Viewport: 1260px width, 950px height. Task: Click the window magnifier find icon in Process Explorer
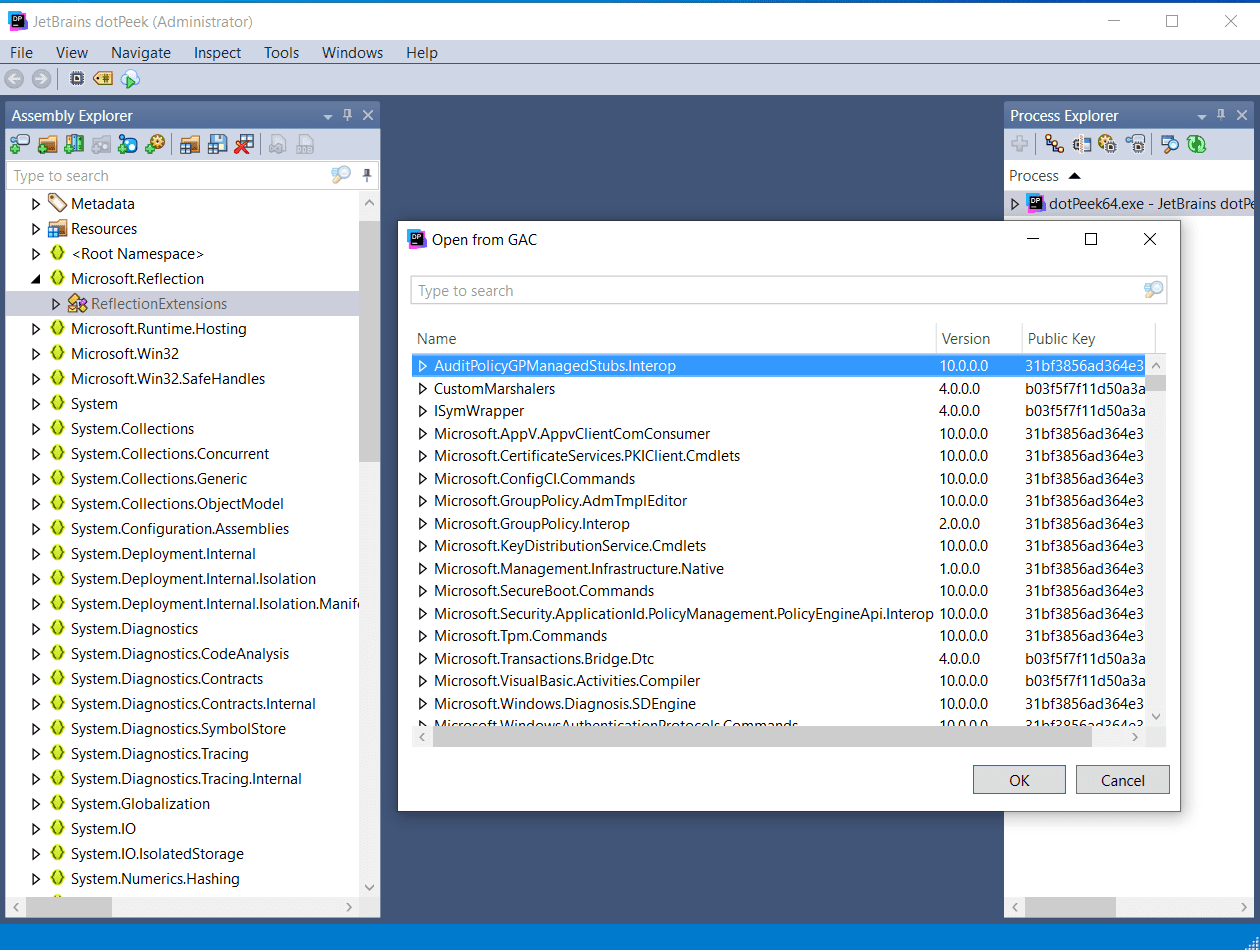pos(1169,145)
